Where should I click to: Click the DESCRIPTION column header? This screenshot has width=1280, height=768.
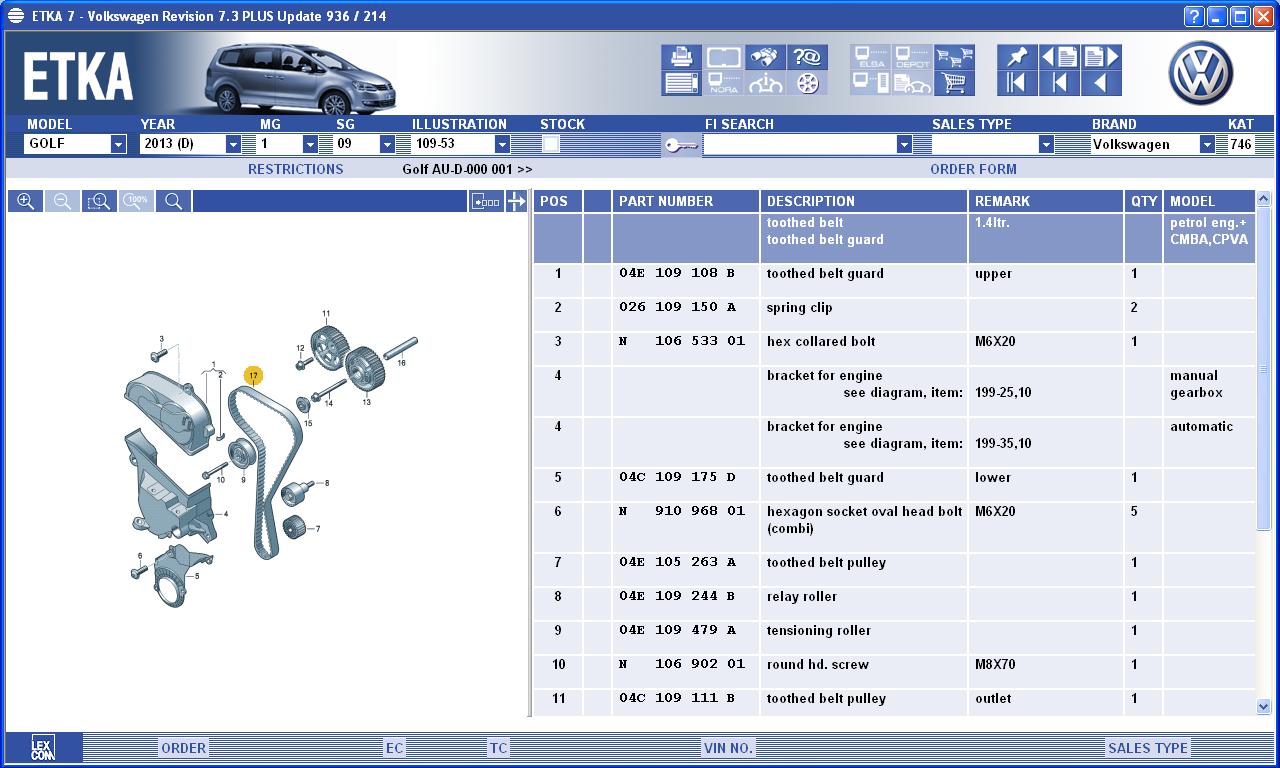click(x=864, y=201)
